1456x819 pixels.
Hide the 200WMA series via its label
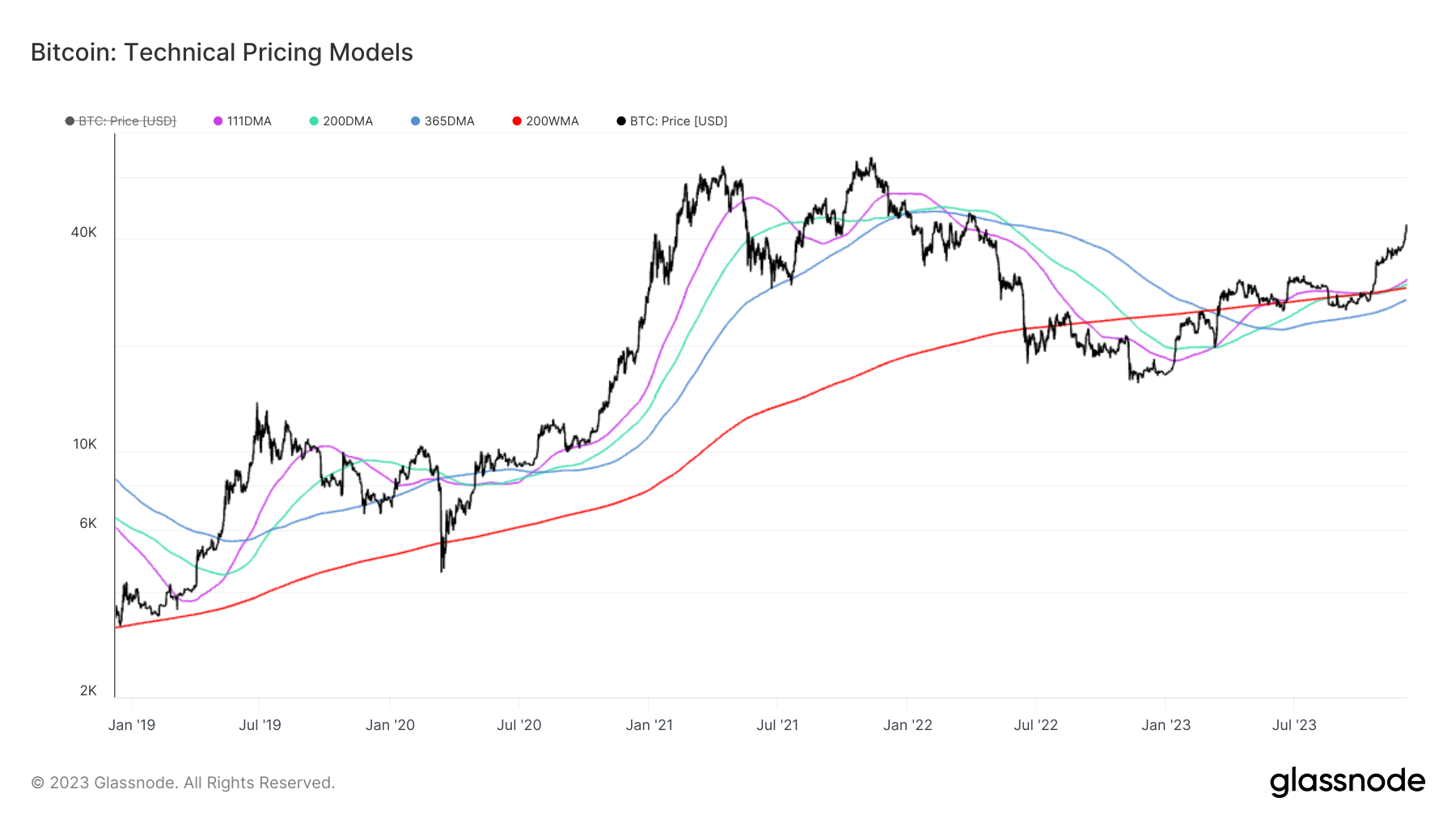pos(552,121)
